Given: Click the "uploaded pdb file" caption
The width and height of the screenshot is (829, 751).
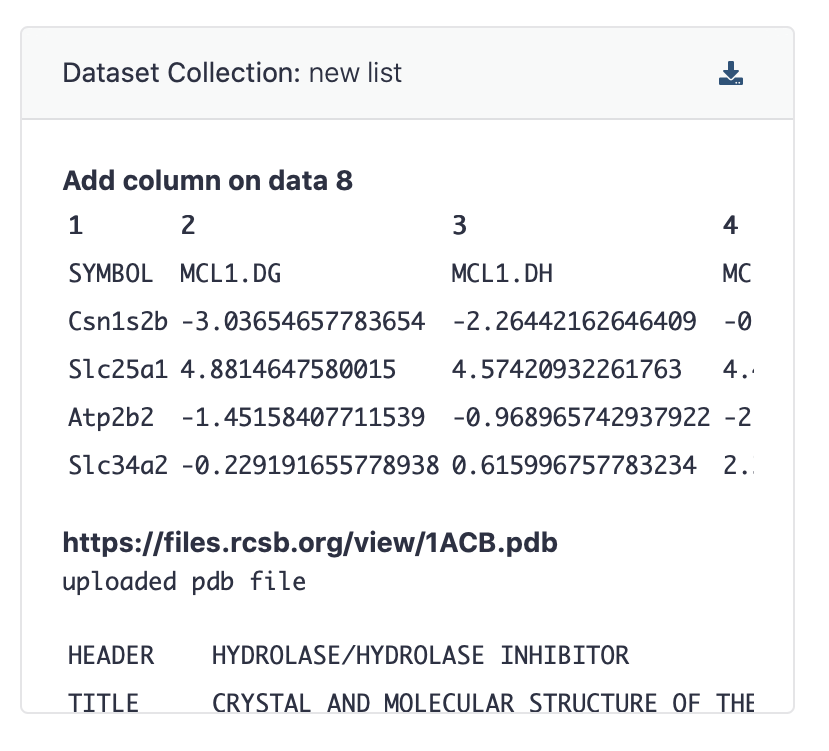Looking at the screenshot, I should tap(184, 581).
